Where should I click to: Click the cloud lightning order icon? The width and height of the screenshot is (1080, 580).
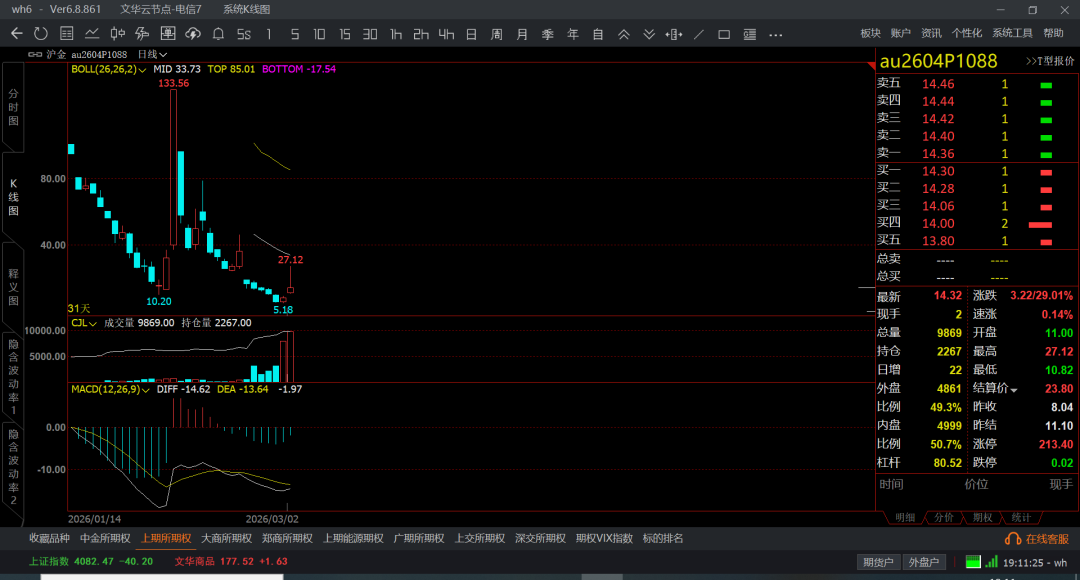pyautogui.click(x=193, y=34)
